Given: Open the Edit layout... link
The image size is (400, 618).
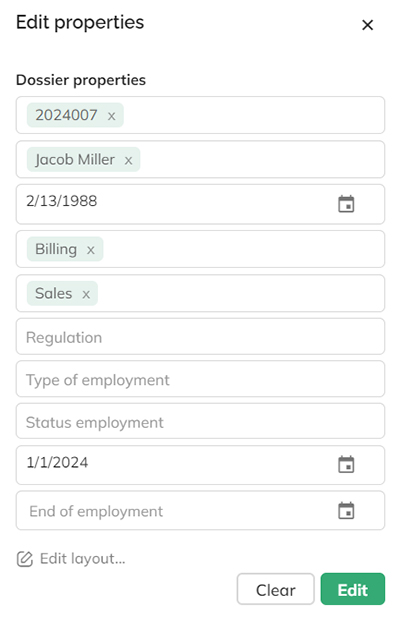Looking at the screenshot, I should coord(82,559).
